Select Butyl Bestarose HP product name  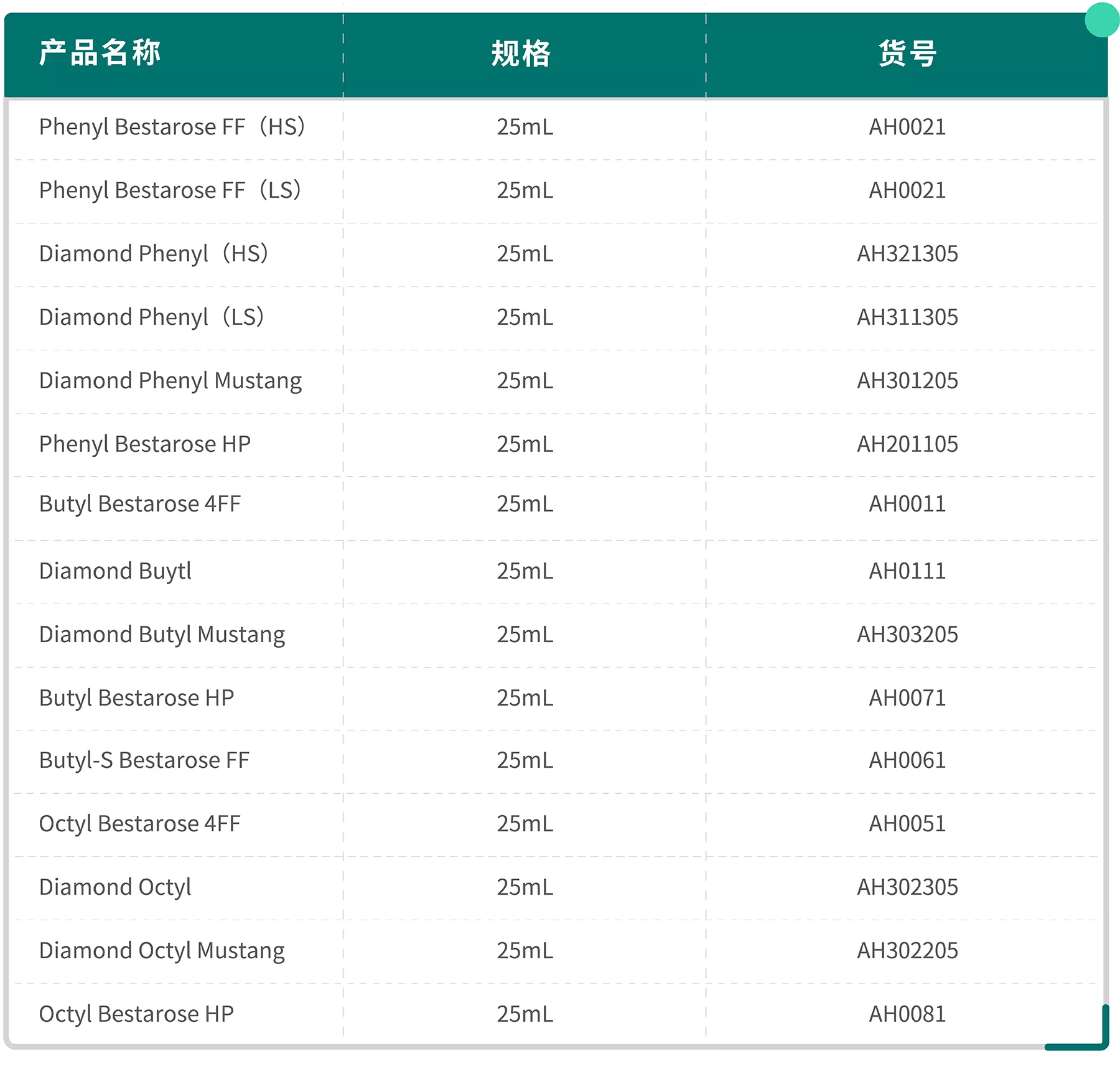pyautogui.click(x=136, y=698)
